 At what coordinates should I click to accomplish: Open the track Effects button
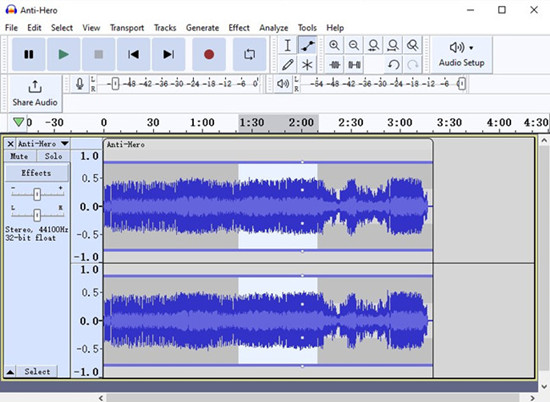point(36,173)
